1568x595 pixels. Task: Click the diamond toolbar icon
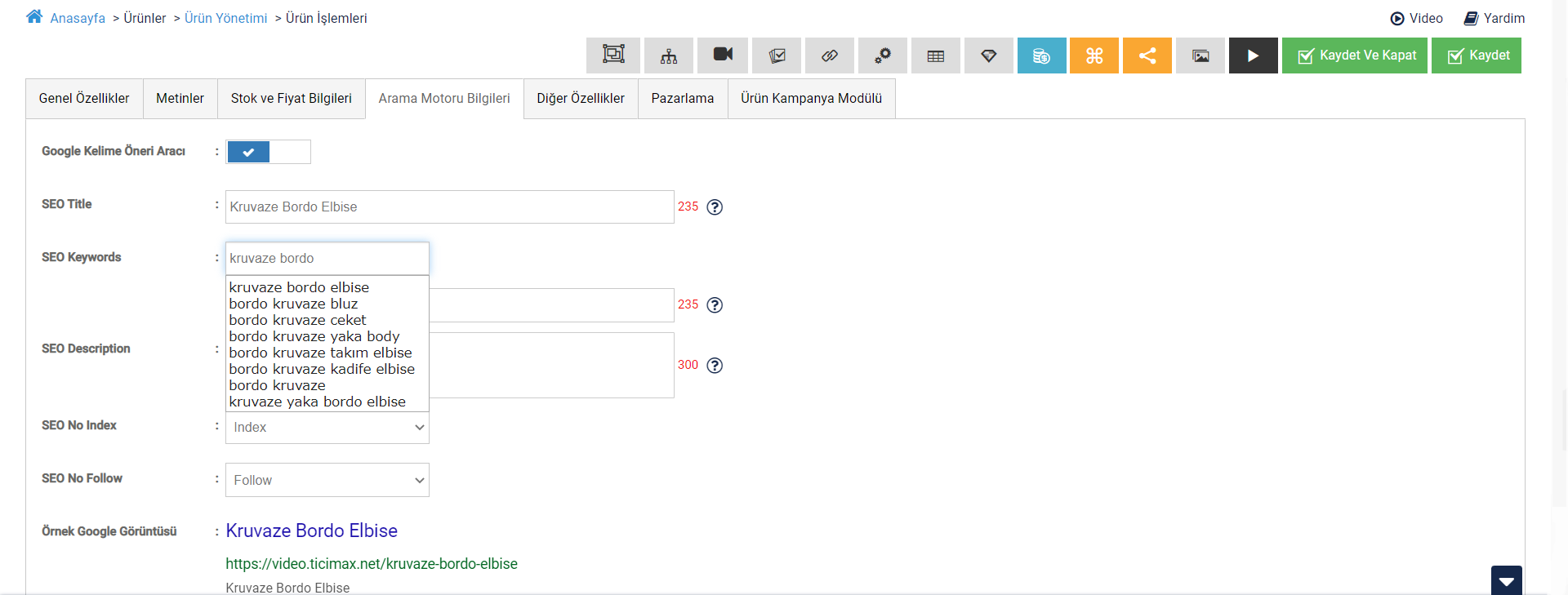pyautogui.click(x=988, y=56)
